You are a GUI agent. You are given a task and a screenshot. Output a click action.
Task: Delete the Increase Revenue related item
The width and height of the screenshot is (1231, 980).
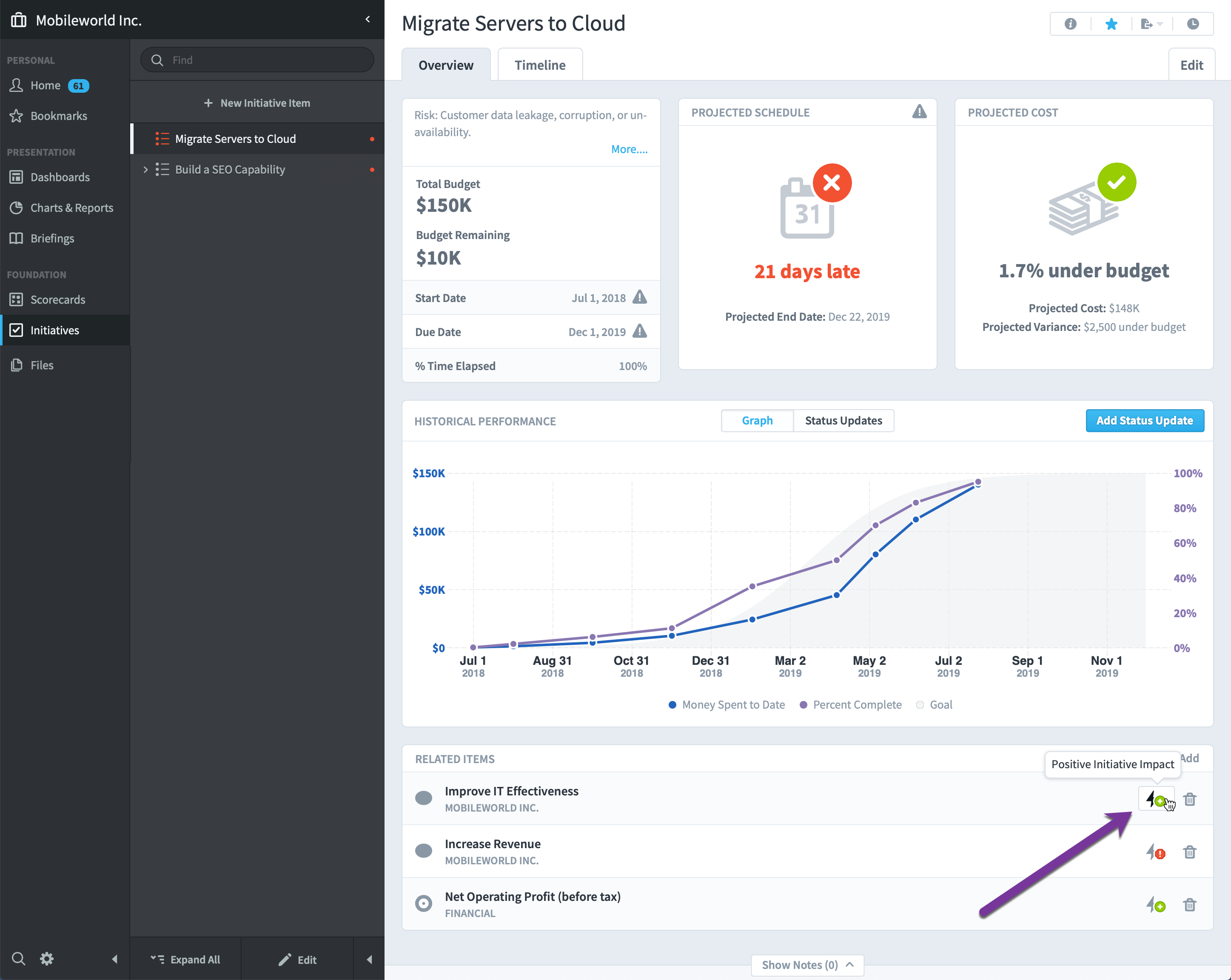pos(1190,852)
